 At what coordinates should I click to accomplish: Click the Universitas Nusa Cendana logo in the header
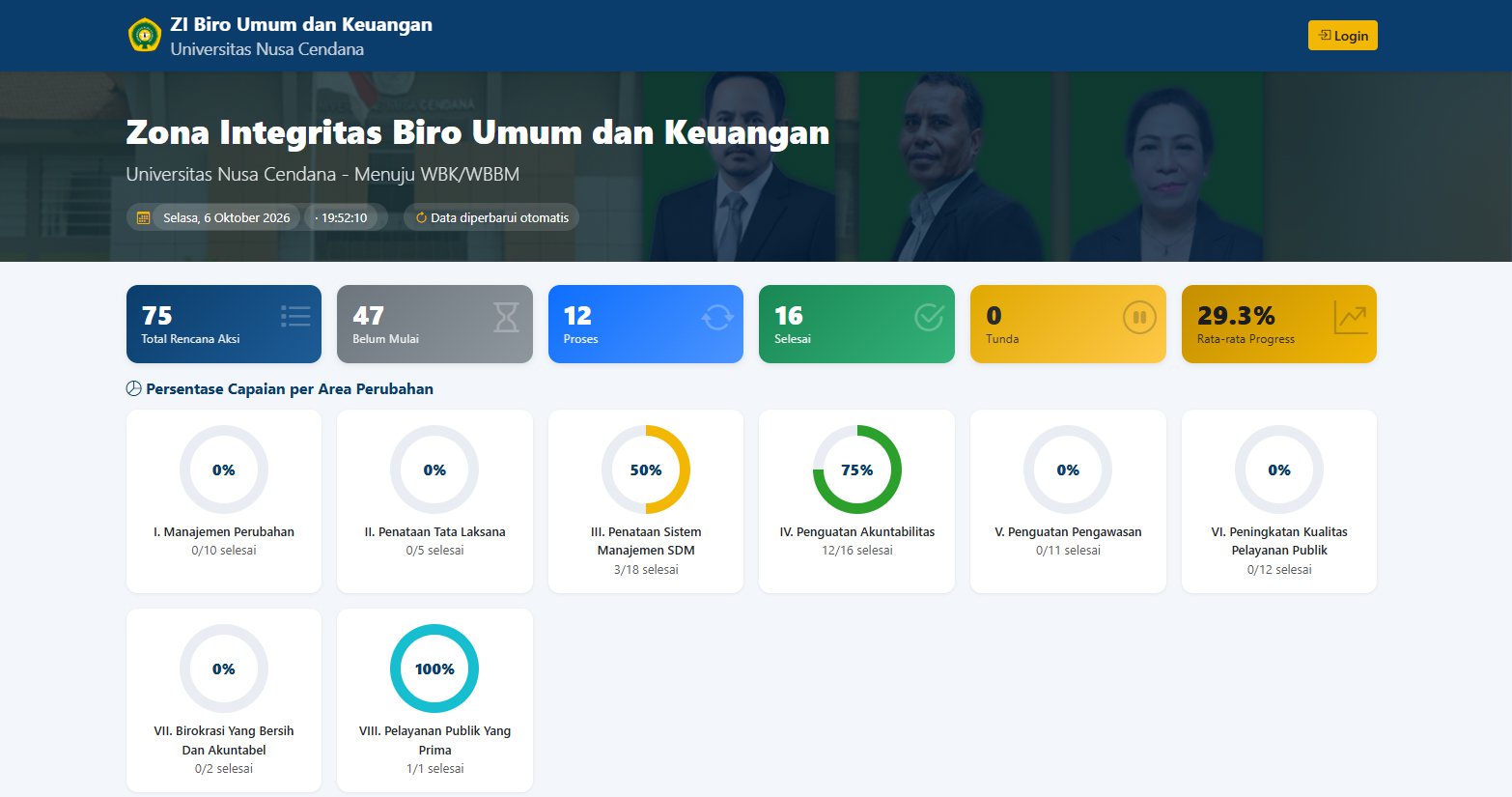pos(145,35)
